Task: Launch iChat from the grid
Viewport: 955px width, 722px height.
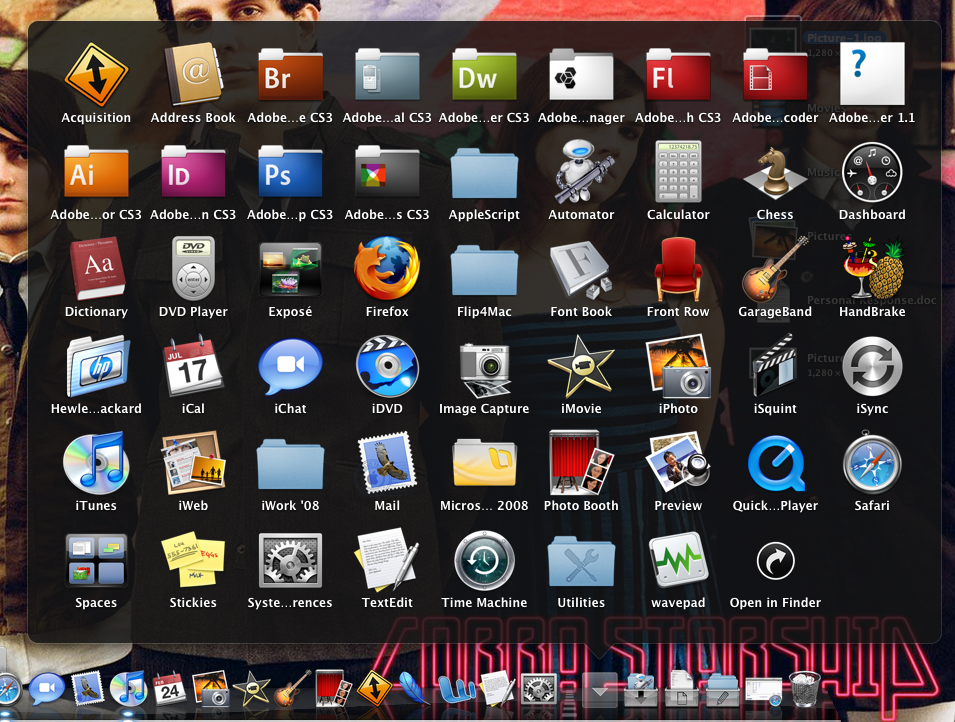Action: coord(290,367)
